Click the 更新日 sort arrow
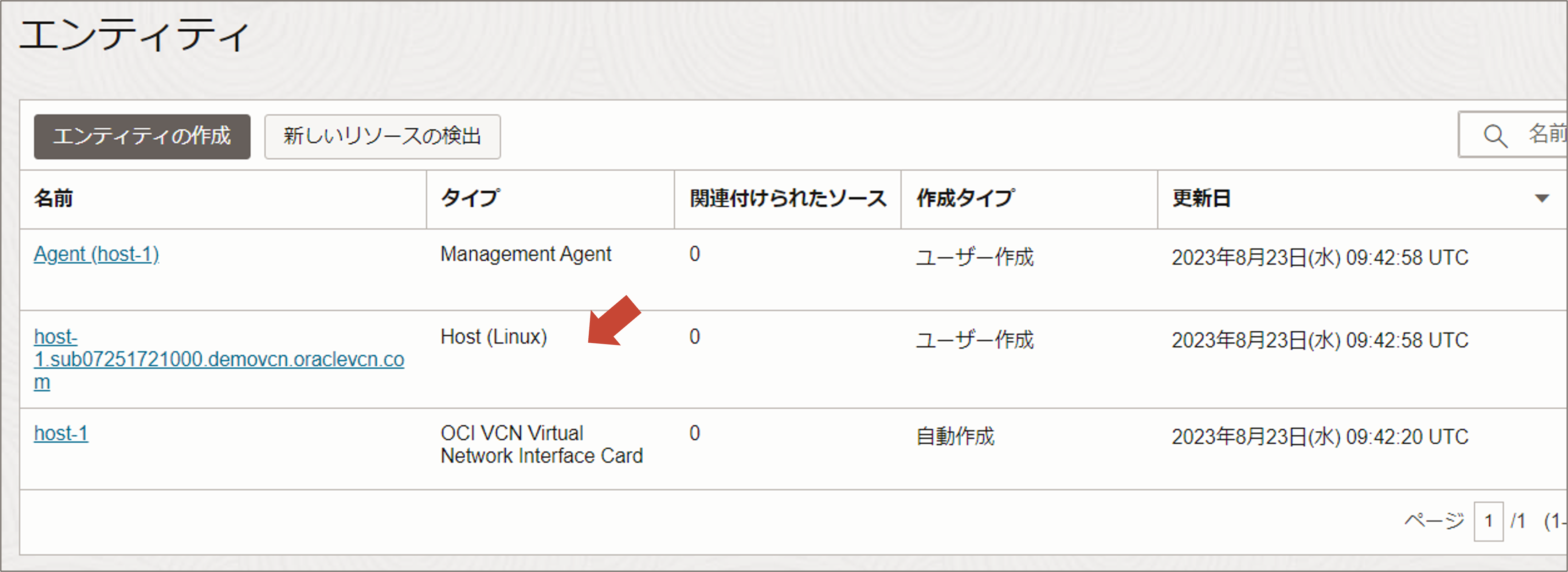Image resolution: width=1568 pixels, height=572 pixels. pyautogui.click(x=1541, y=199)
